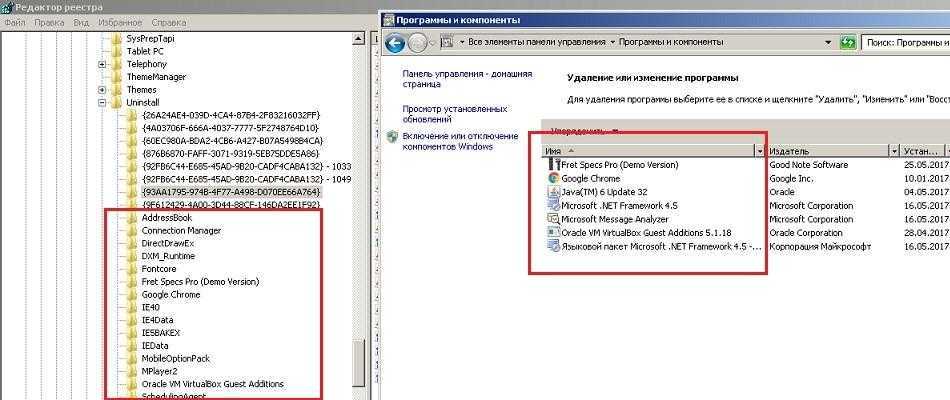The width and height of the screenshot is (950, 400).
Task: Open the Файл menu in Registry Editor
Action: [x=15, y=22]
